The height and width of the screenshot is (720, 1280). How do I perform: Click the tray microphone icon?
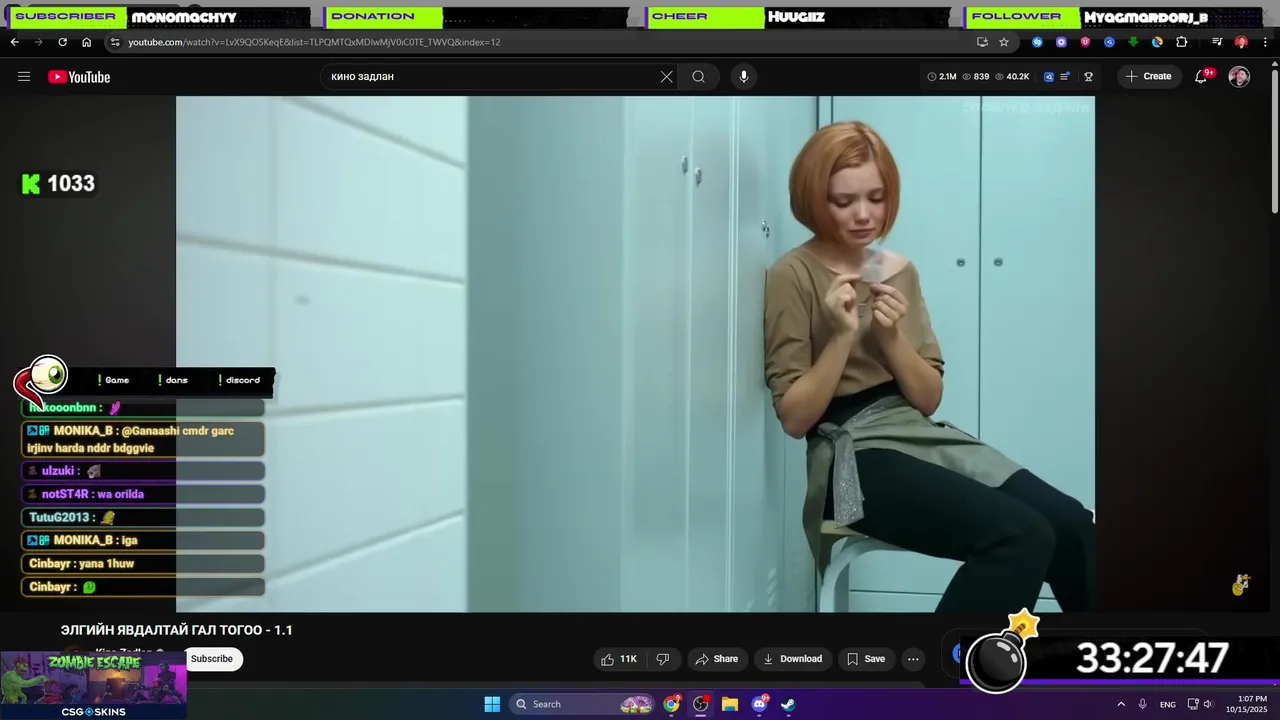tap(1143, 704)
